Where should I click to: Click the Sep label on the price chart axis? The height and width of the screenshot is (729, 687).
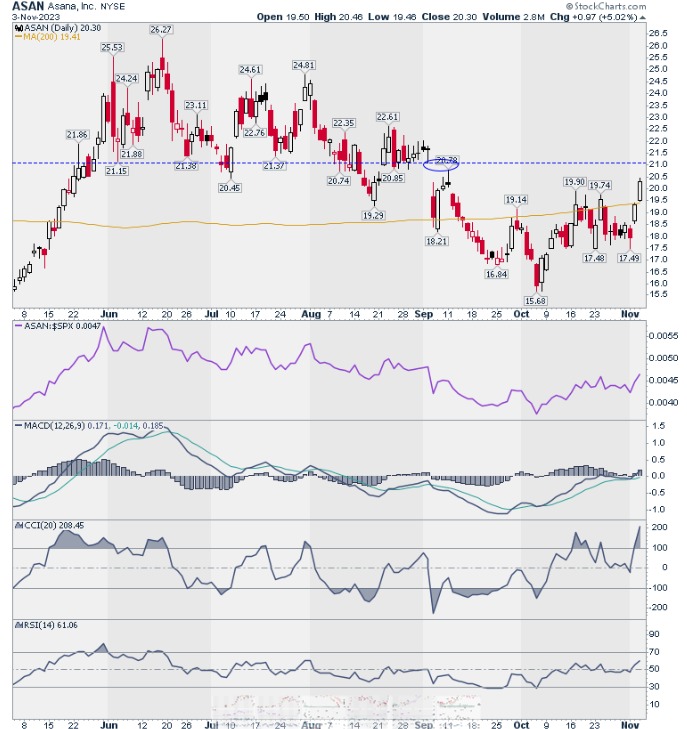click(423, 314)
